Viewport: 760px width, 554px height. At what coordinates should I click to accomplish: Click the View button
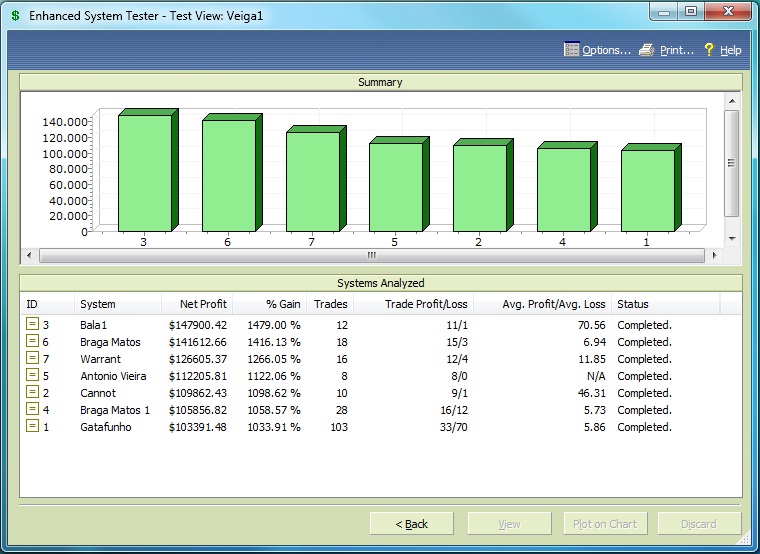[509, 524]
